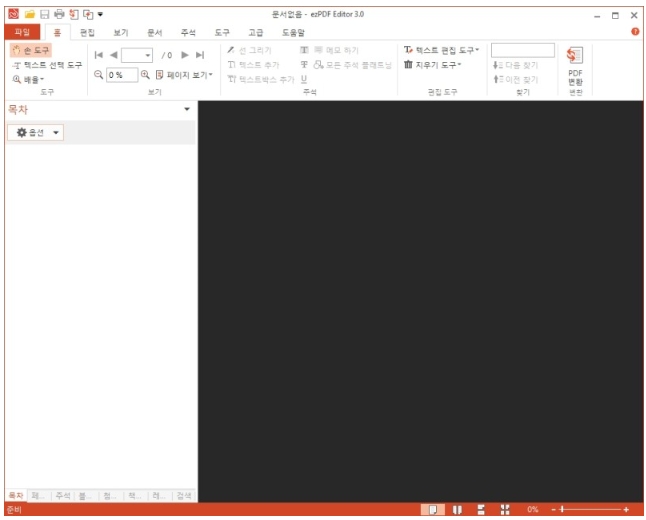Switch to the 문서 ribbon tab
Viewport: 646px width, 520px height.
pyautogui.click(x=154, y=33)
